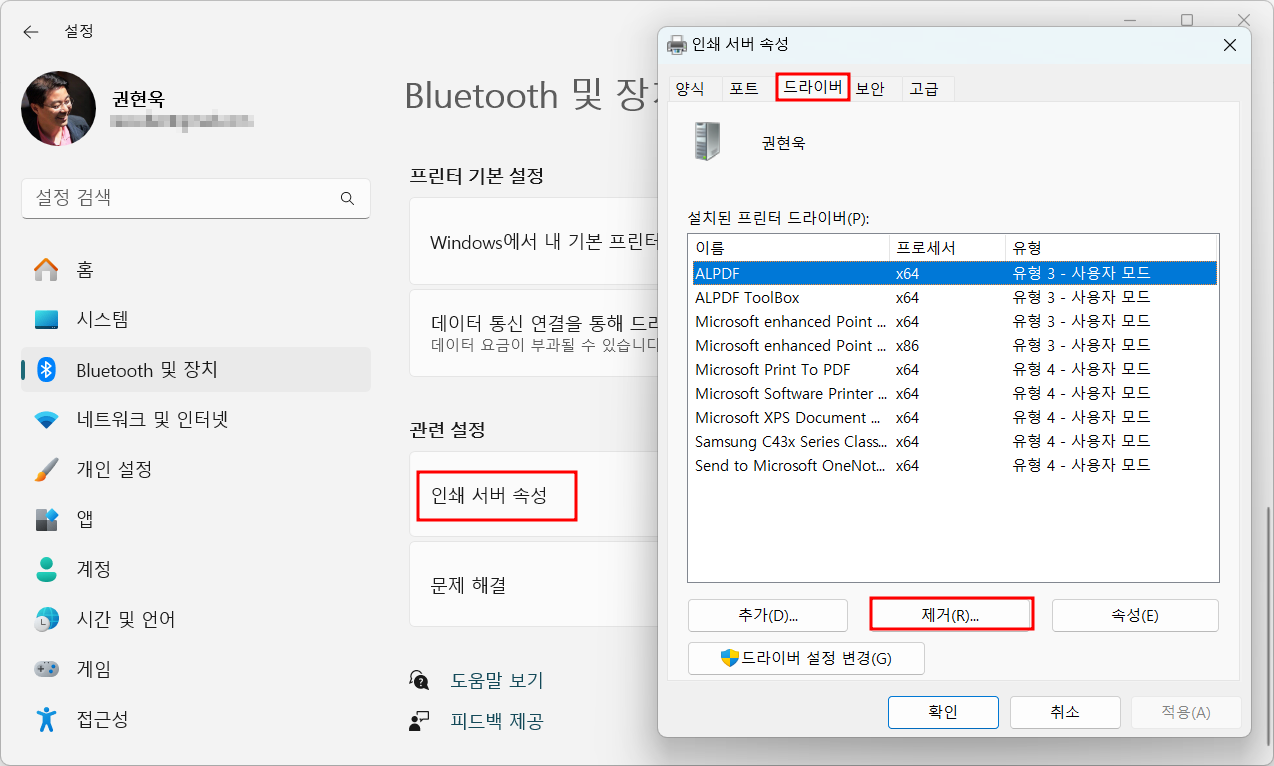
Task: Click the shield icon on 드라이버 설정 변경
Action: click(730, 658)
